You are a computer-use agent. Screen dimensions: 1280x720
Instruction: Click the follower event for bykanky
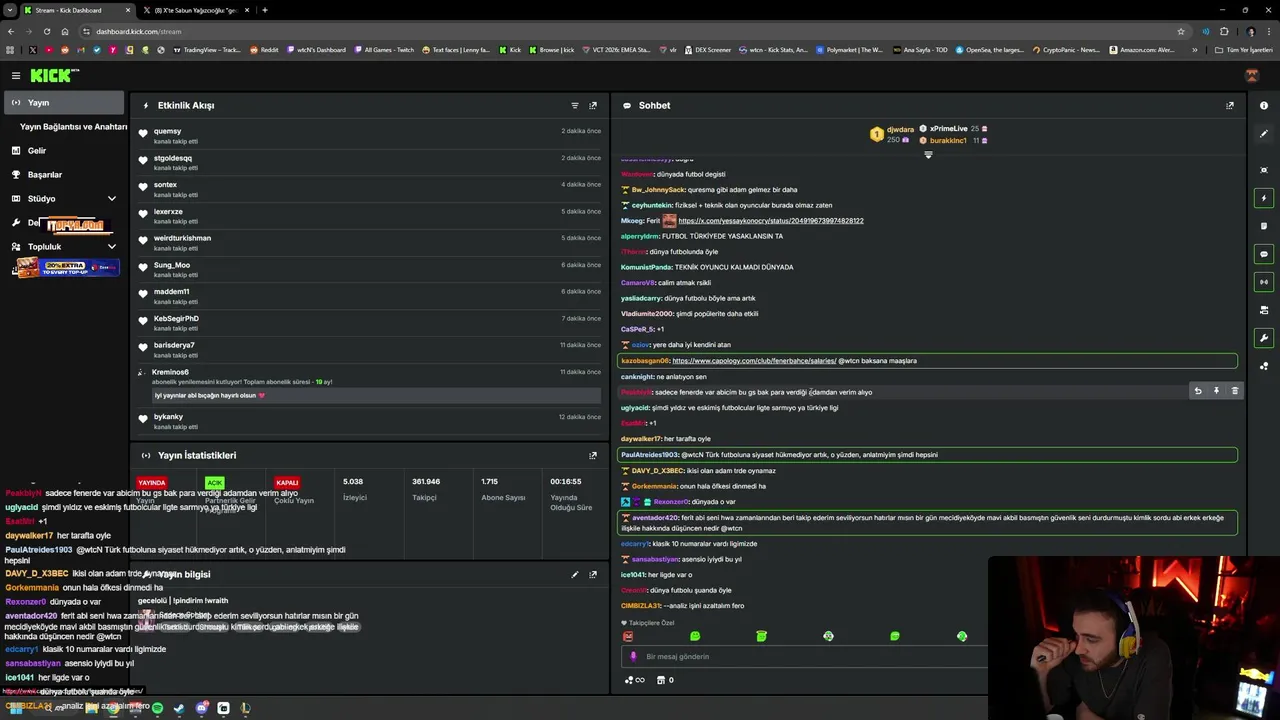[x=370, y=421]
